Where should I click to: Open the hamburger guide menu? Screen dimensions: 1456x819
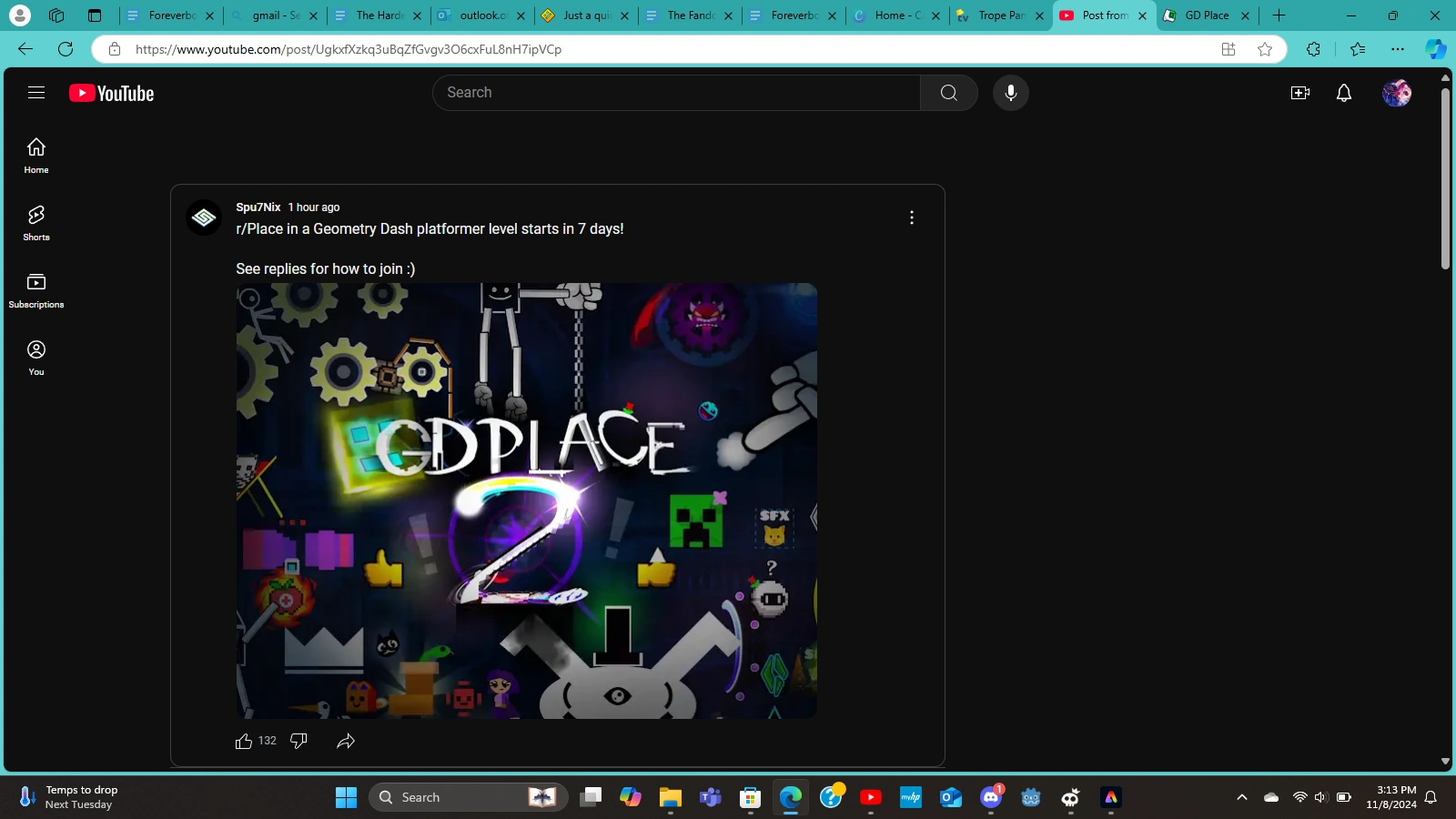tap(36, 92)
